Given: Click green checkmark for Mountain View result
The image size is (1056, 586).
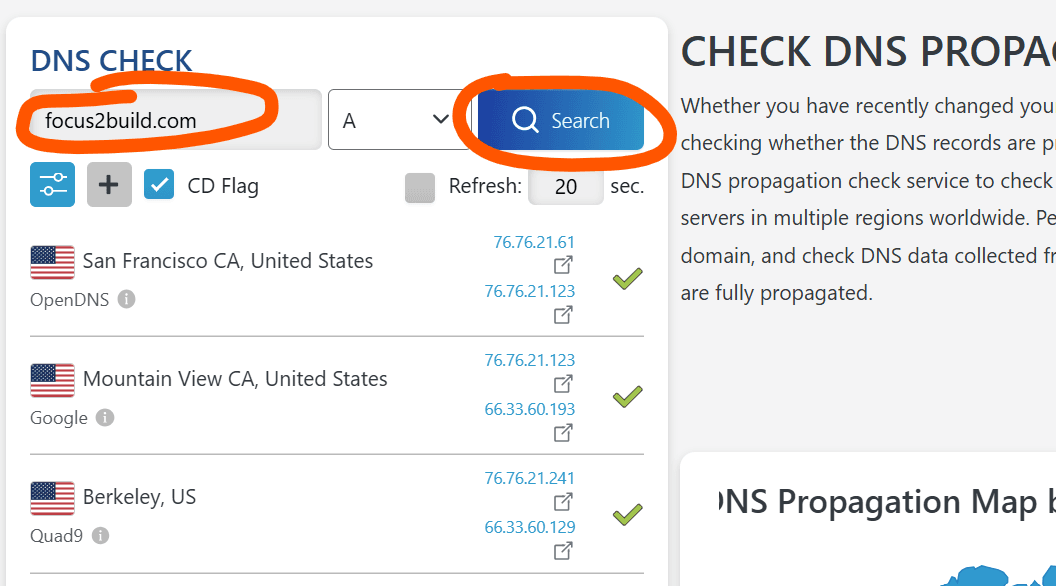Looking at the screenshot, I should (x=627, y=396).
